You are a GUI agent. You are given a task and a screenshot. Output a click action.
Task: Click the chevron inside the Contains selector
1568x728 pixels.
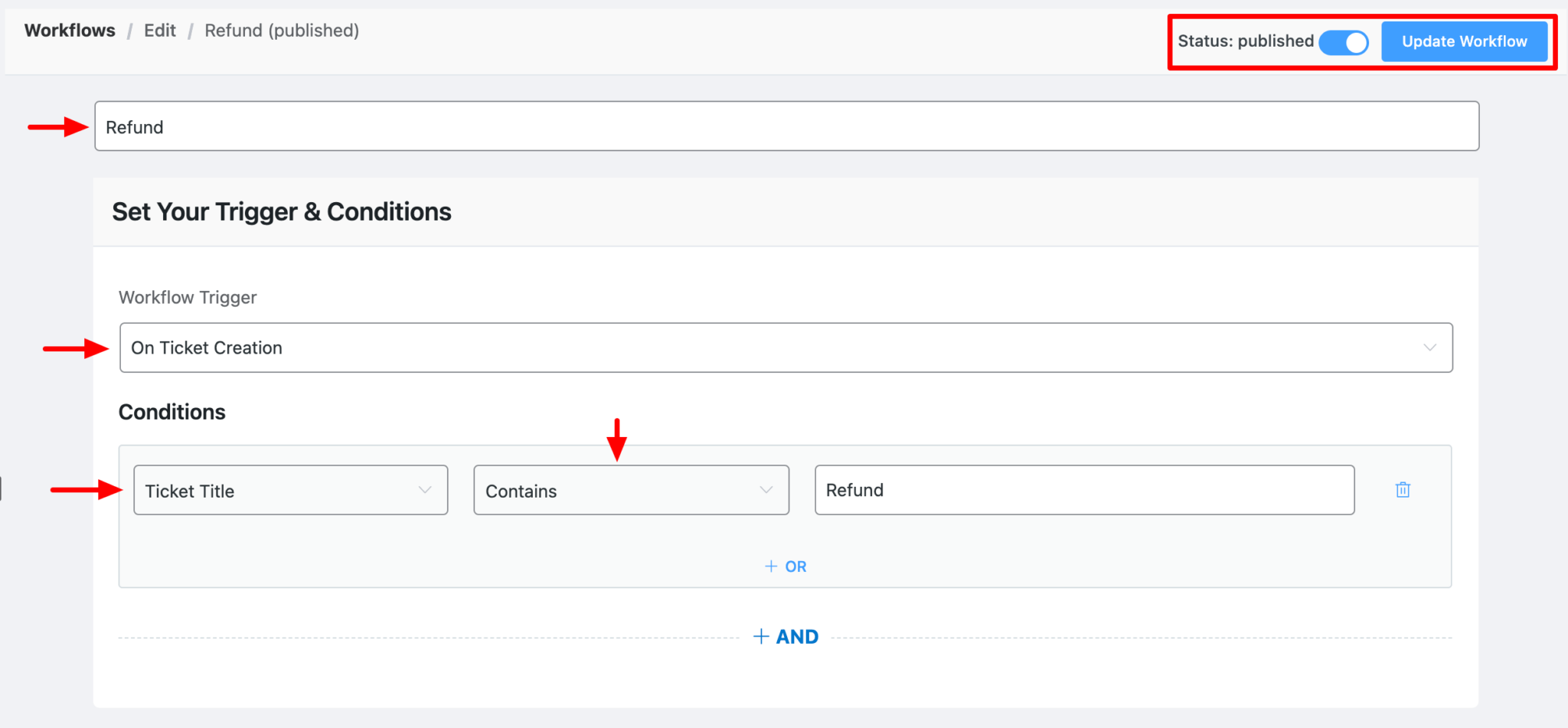(766, 491)
